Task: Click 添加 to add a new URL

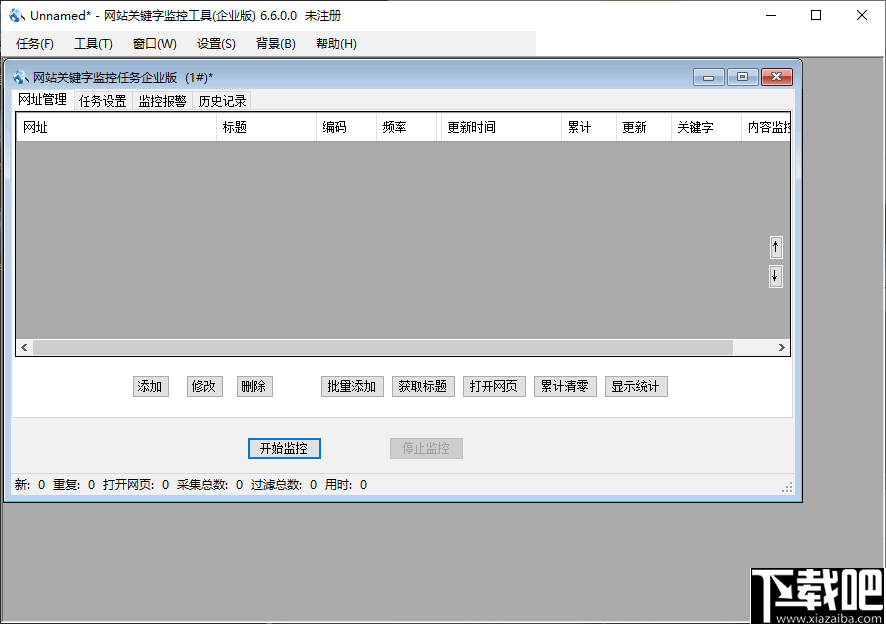Action: pyautogui.click(x=150, y=386)
